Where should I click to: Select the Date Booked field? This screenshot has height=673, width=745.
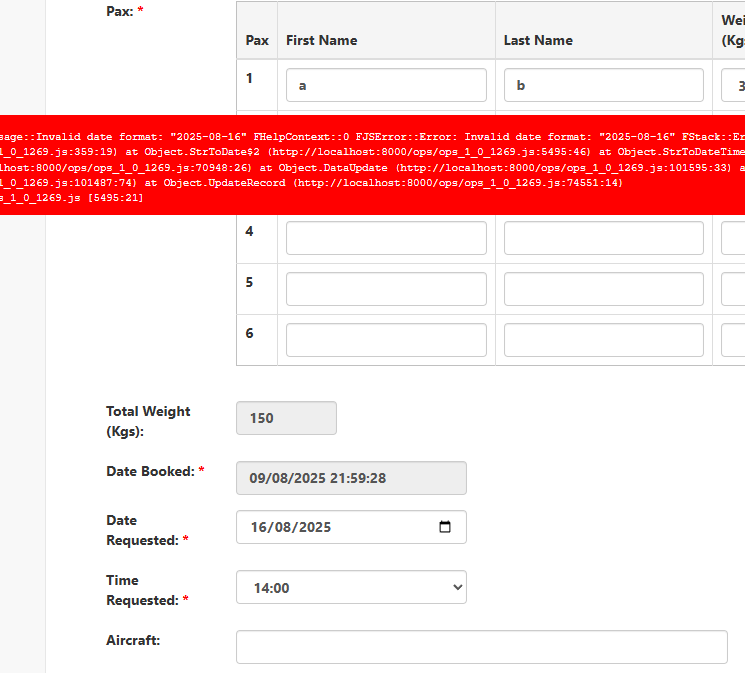coord(351,478)
